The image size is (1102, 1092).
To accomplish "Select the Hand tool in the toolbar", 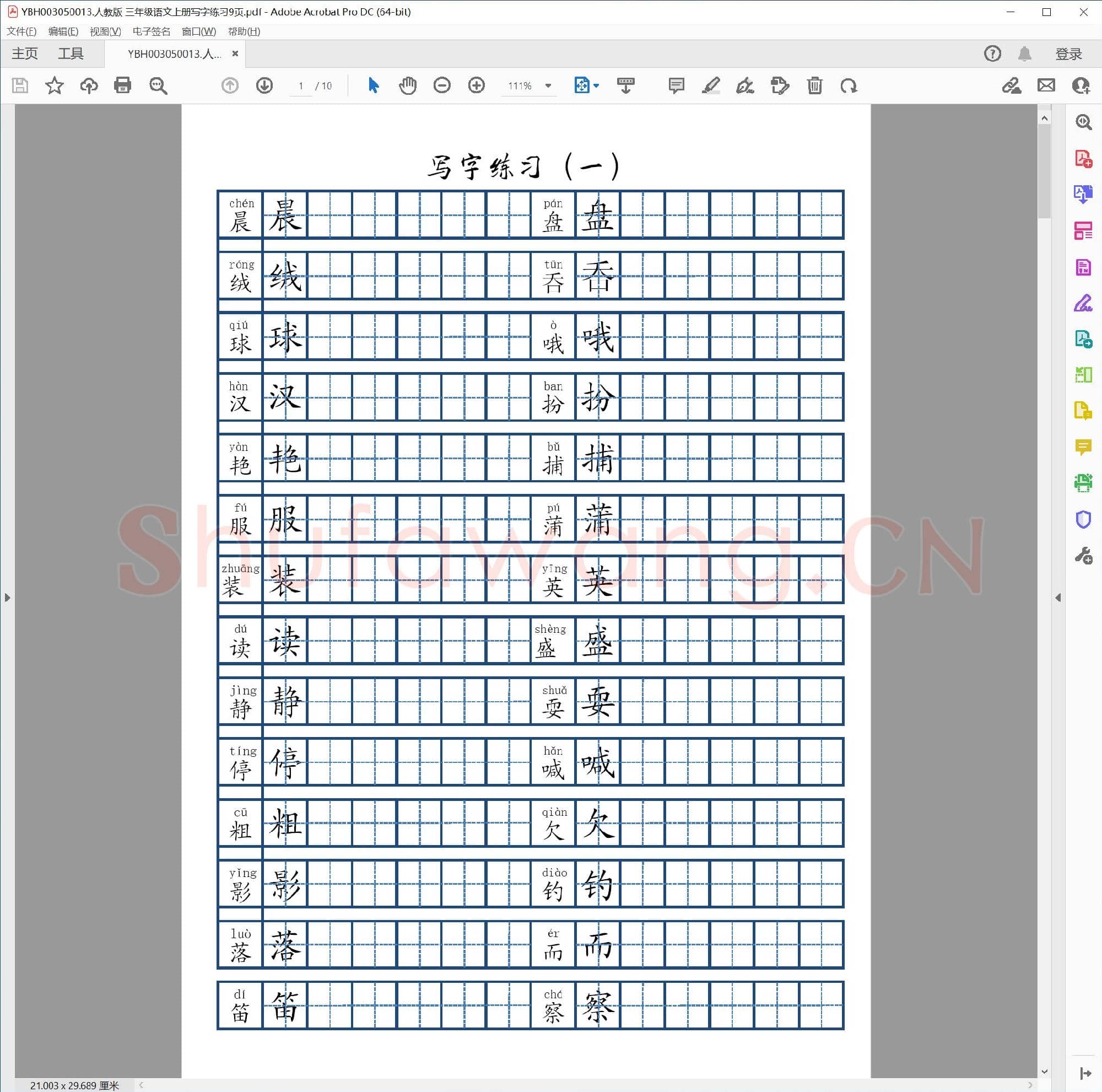I will 407,85.
